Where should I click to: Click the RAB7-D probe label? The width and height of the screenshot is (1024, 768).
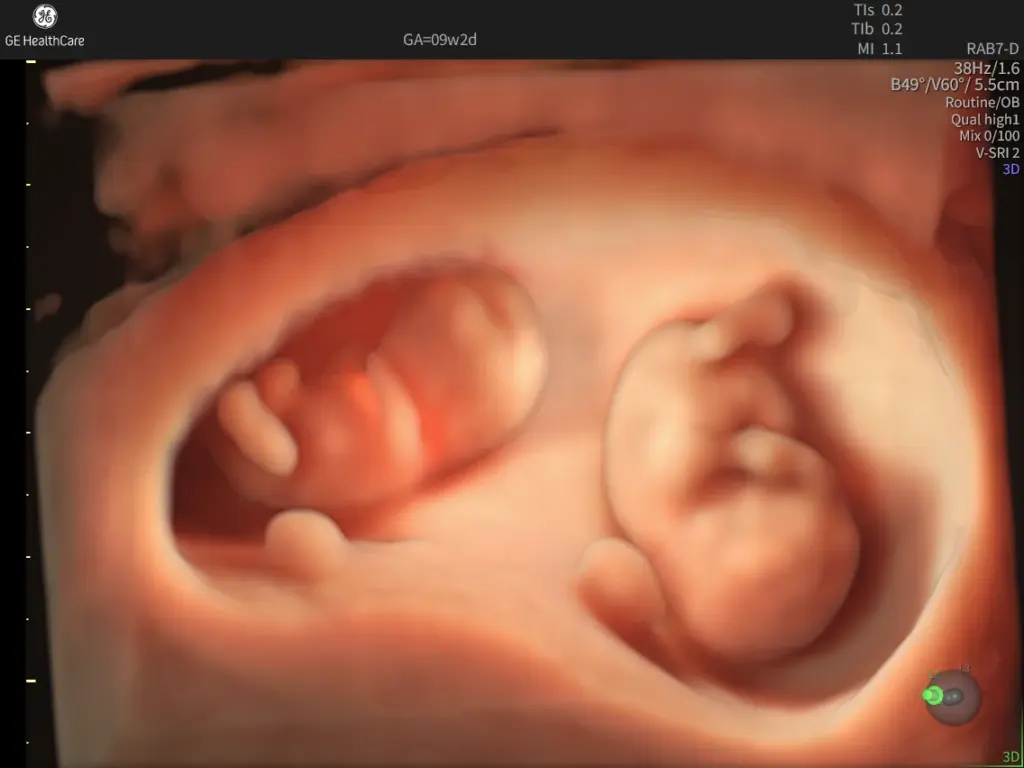(x=993, y=49)
